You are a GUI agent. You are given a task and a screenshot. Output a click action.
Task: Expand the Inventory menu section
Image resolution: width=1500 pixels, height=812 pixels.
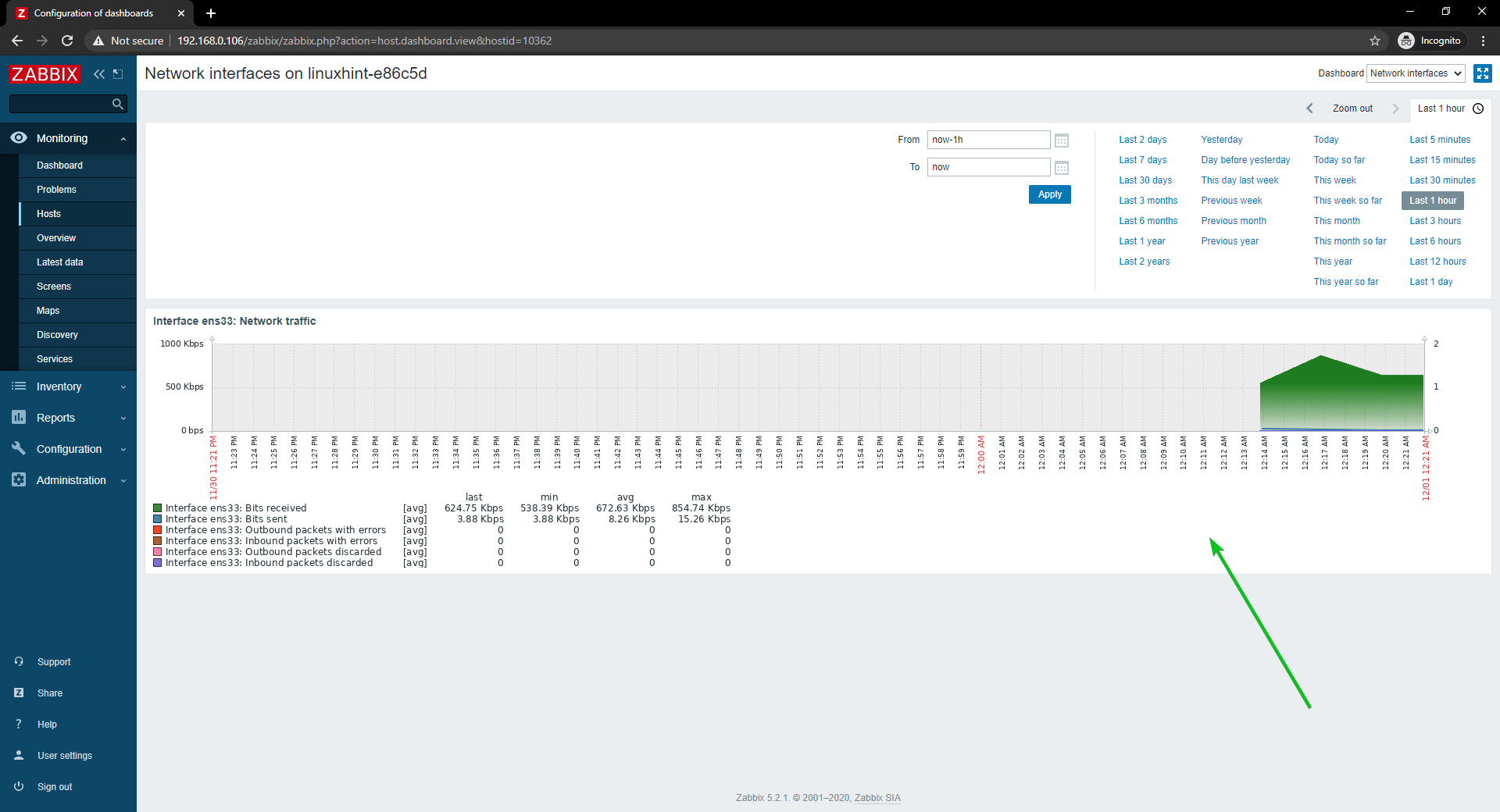click(68, 386)
